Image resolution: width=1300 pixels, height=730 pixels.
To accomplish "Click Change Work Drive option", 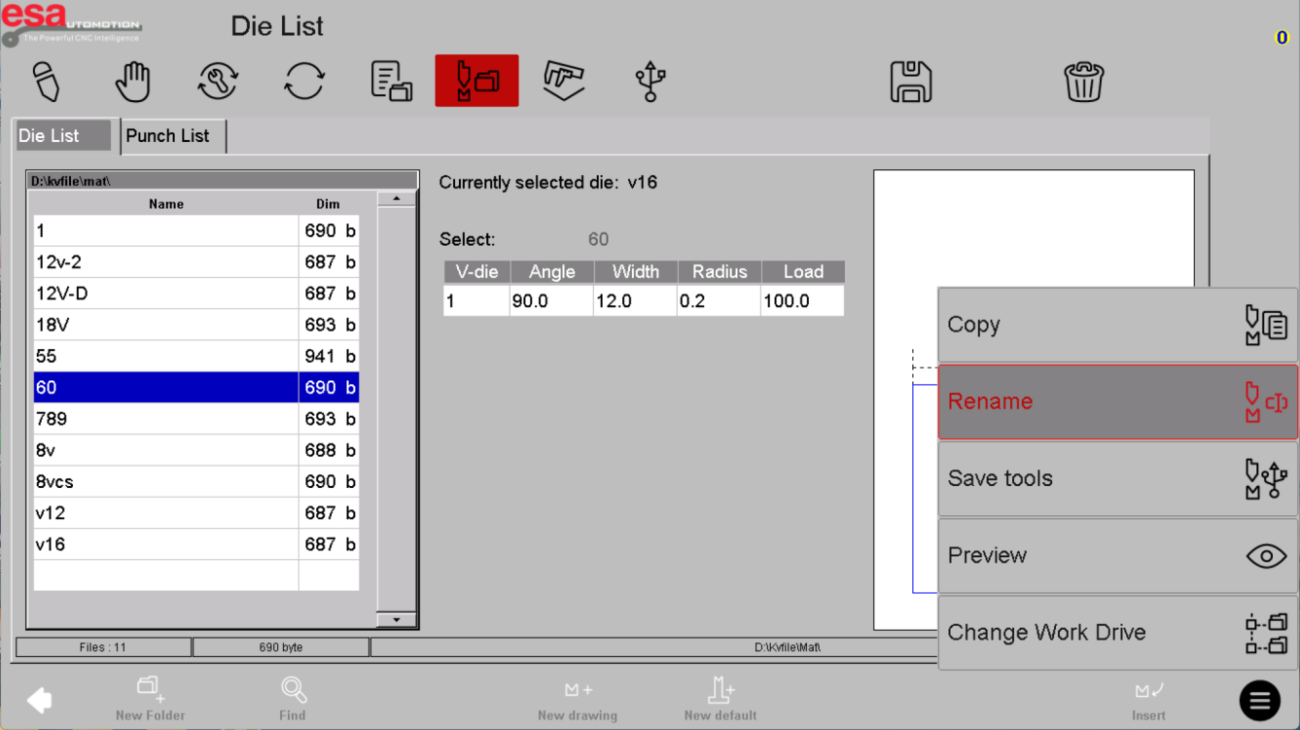I will point(1116,633).
